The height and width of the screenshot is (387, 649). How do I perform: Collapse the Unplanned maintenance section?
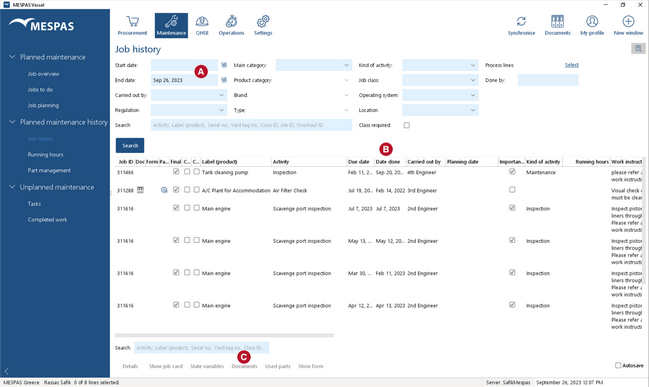[12, 187]
